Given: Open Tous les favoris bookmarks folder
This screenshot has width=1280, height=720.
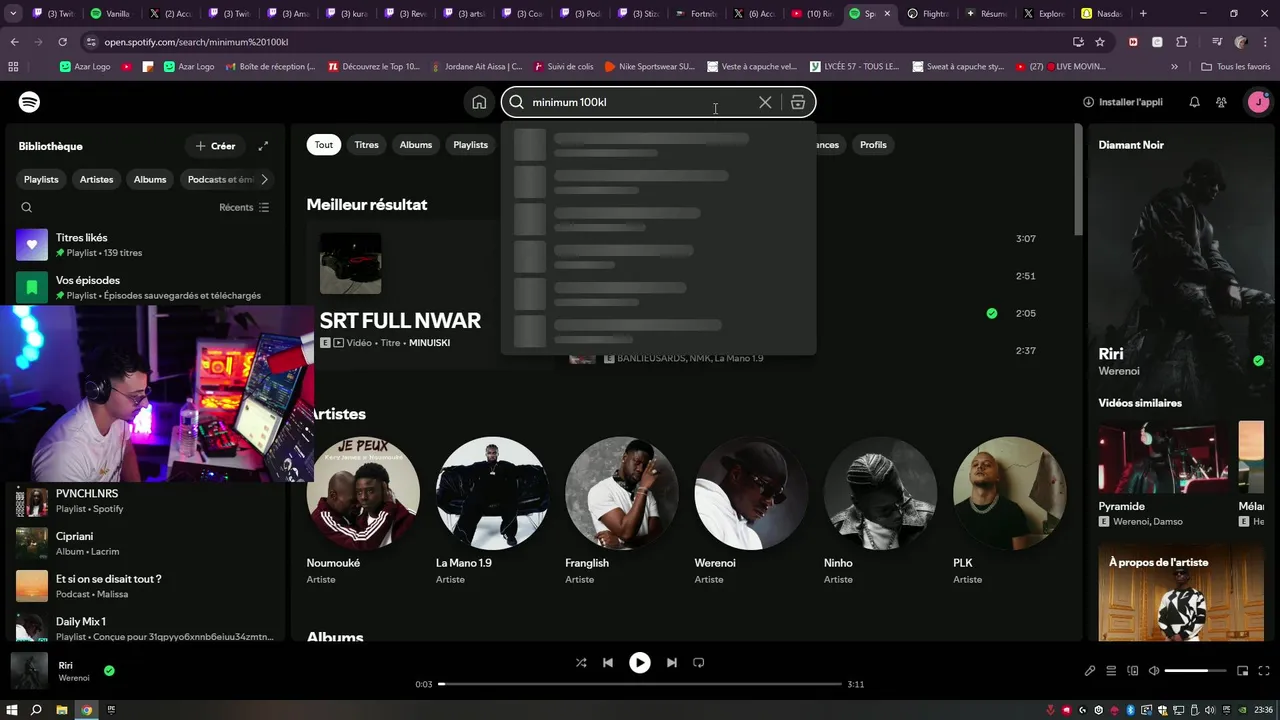Looking at the screenshot, I should (x=1236, y=66).
